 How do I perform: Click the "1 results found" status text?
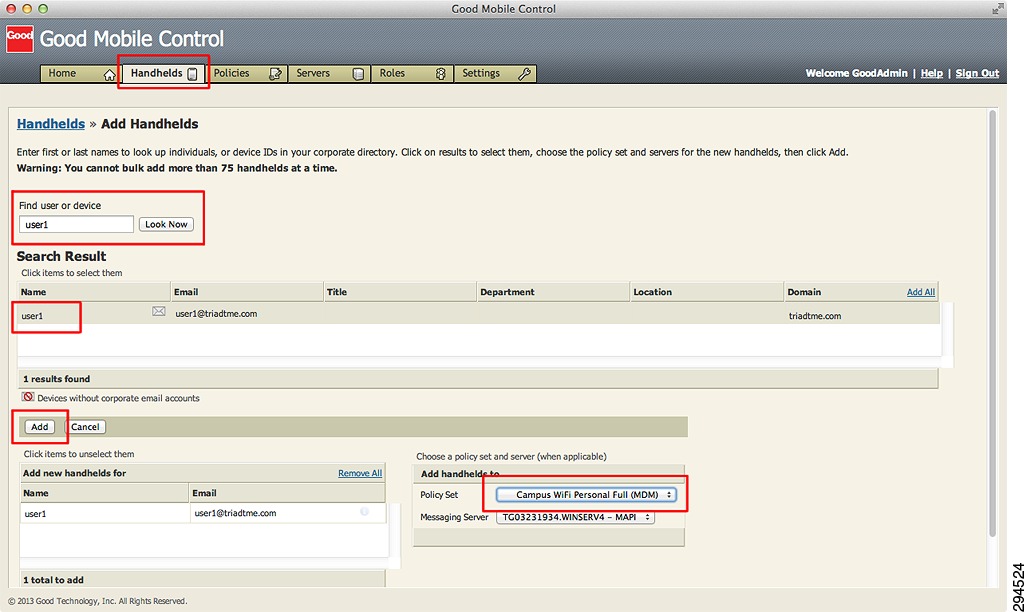click(x=57, y=379)
